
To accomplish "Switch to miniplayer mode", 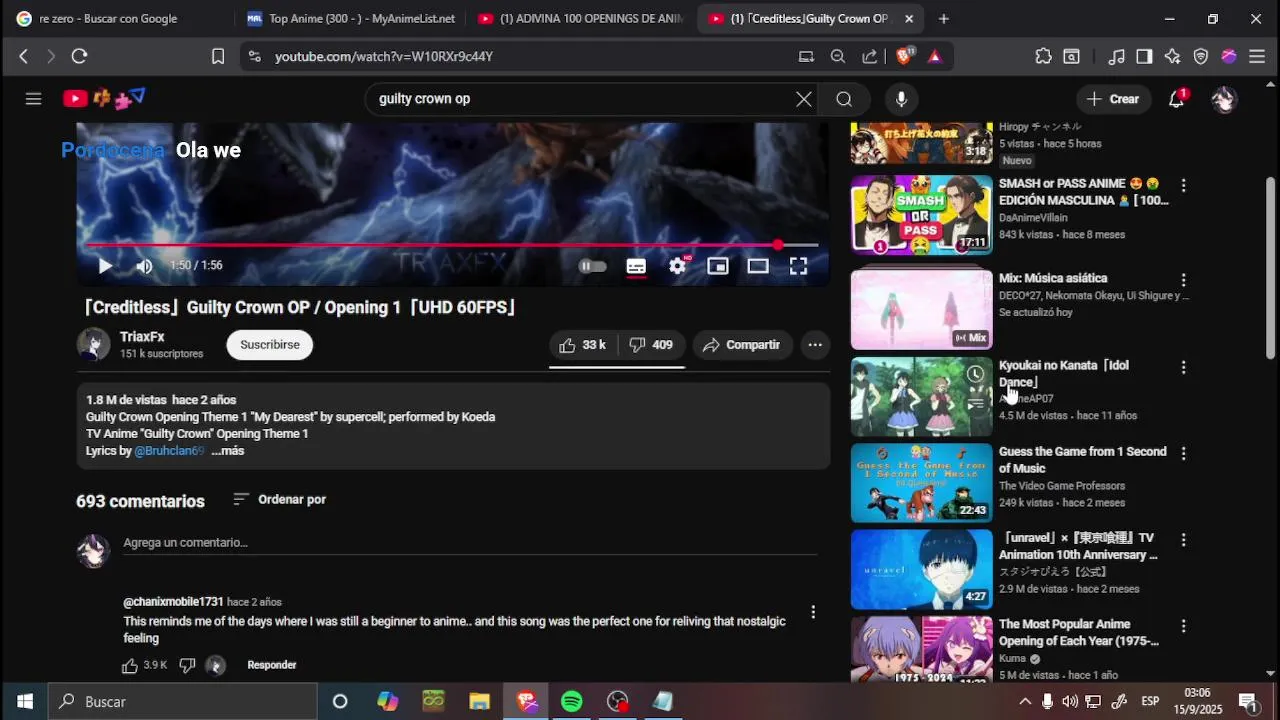I will [x=718, y=266].
